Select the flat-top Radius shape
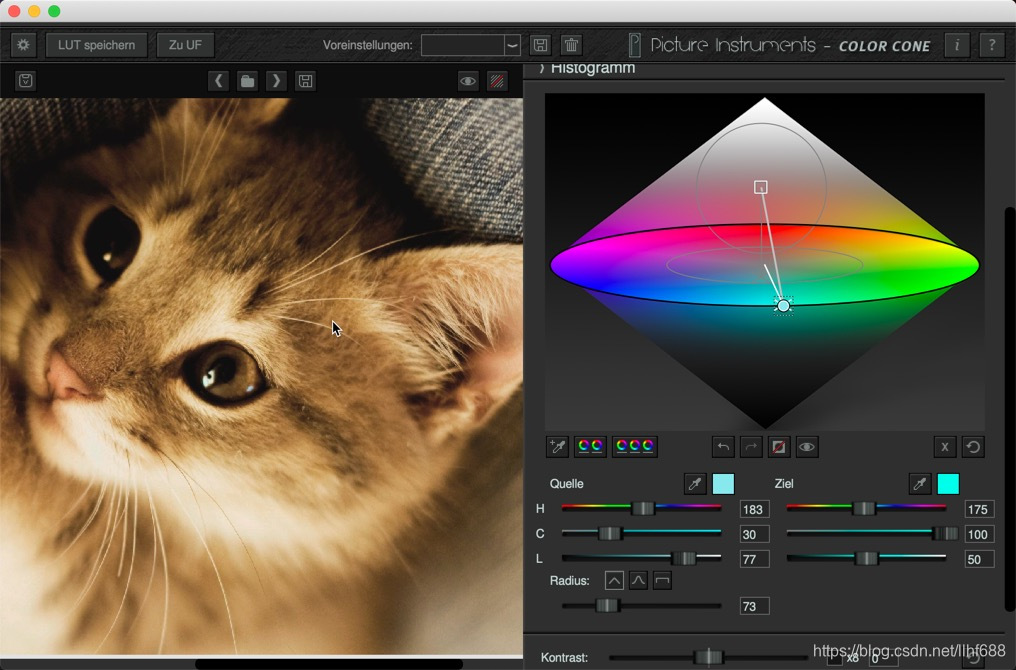1016x670 pixels. tap(662, 580)
